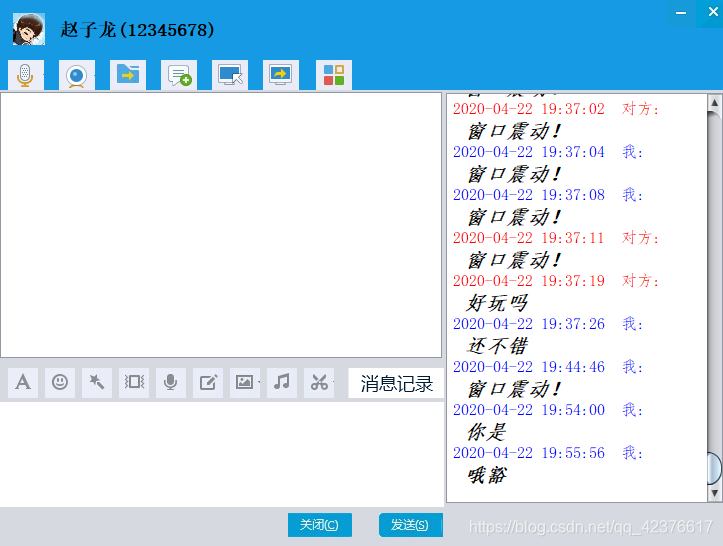This screenshot has height=546, width=723.
Task: Click history scrollbar up arrow
Action: click(714, 102)
